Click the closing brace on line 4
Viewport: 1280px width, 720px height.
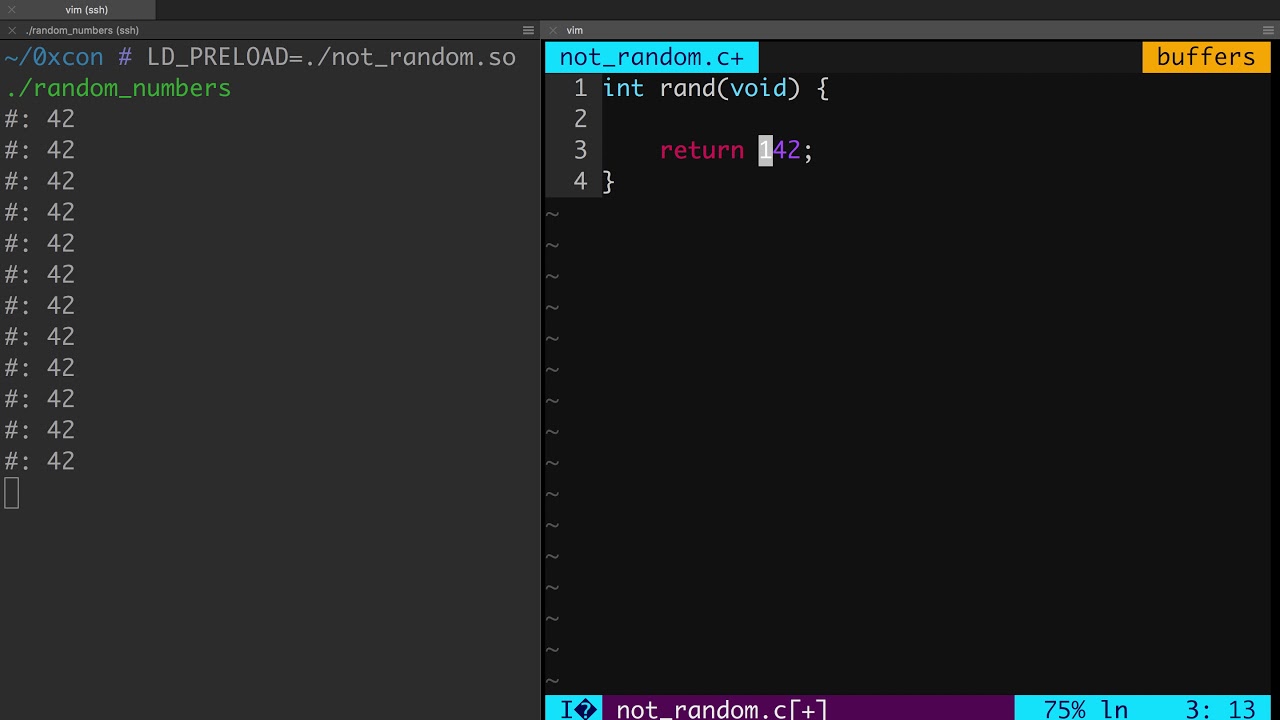pyautogui.click(x=608, y=181)
